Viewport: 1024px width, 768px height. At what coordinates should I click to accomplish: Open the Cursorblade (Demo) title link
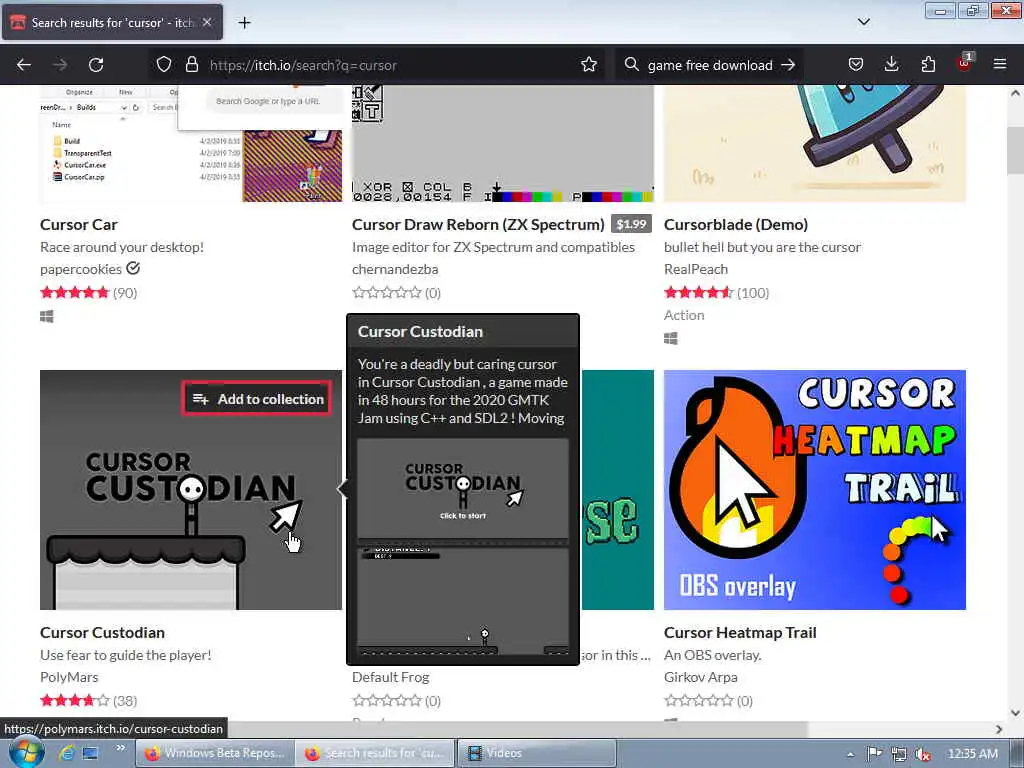point(736,225)
